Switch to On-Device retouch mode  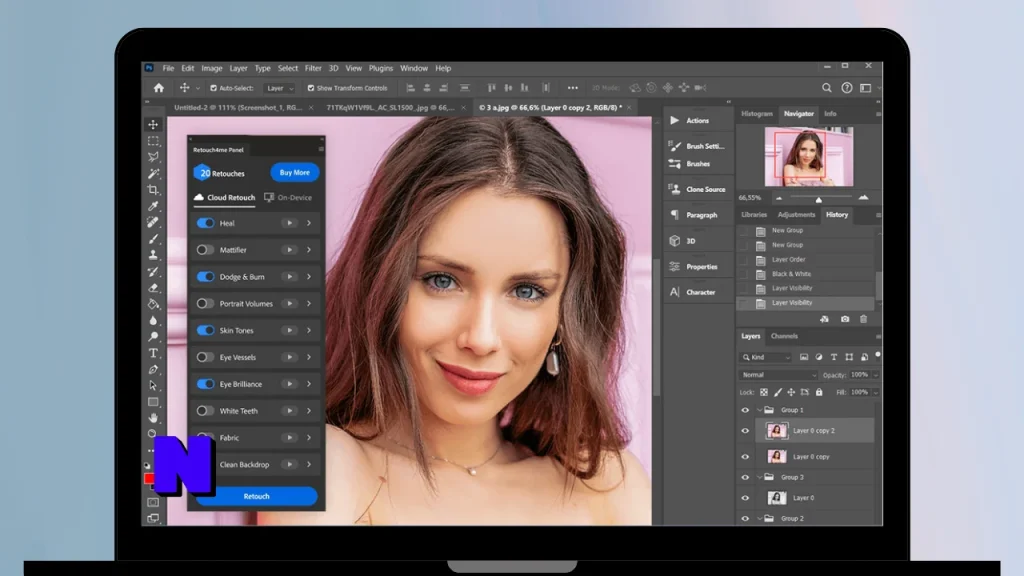(x=288, y=197)
